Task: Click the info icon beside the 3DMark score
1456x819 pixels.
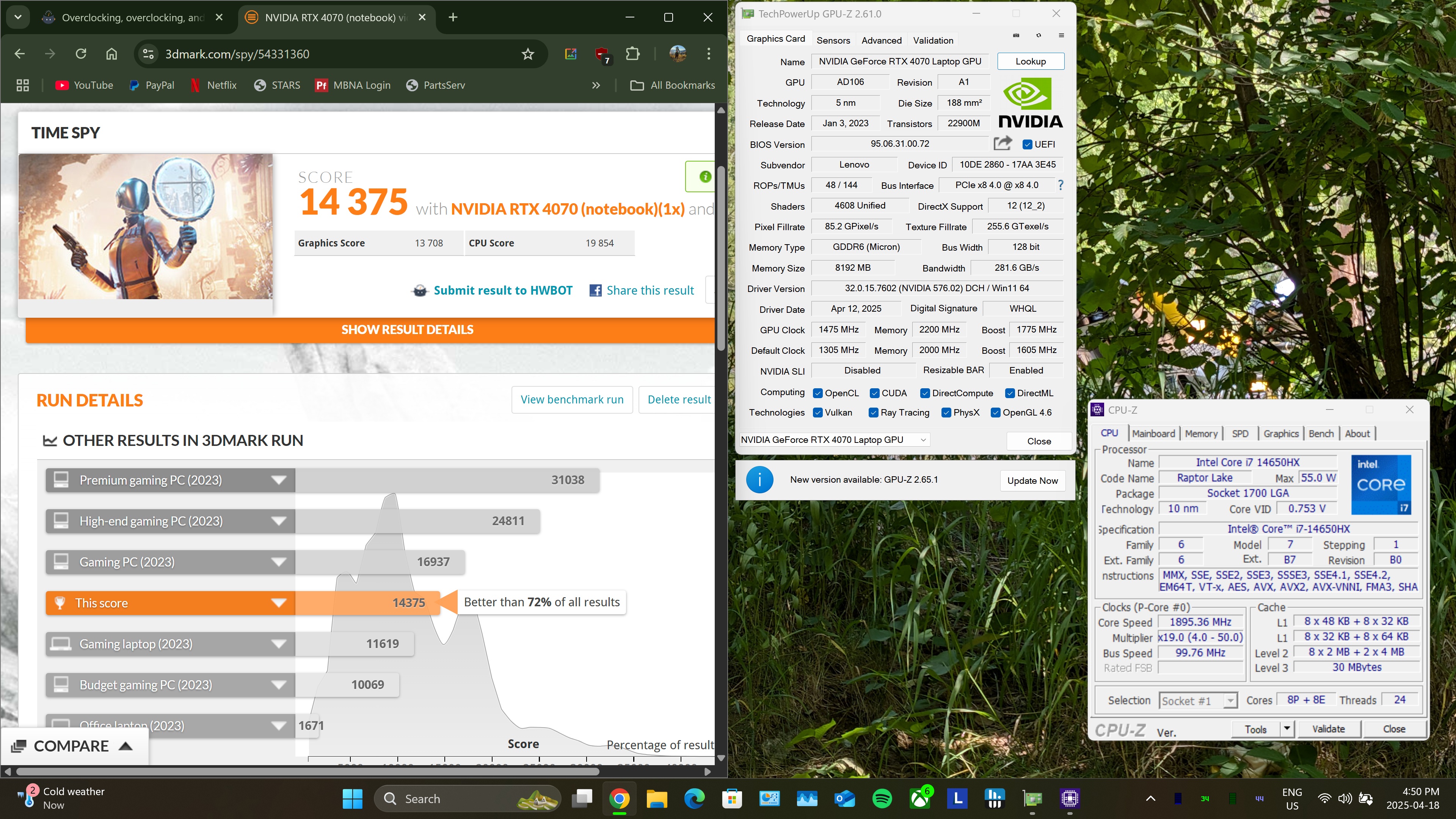Action: (705, 177)
